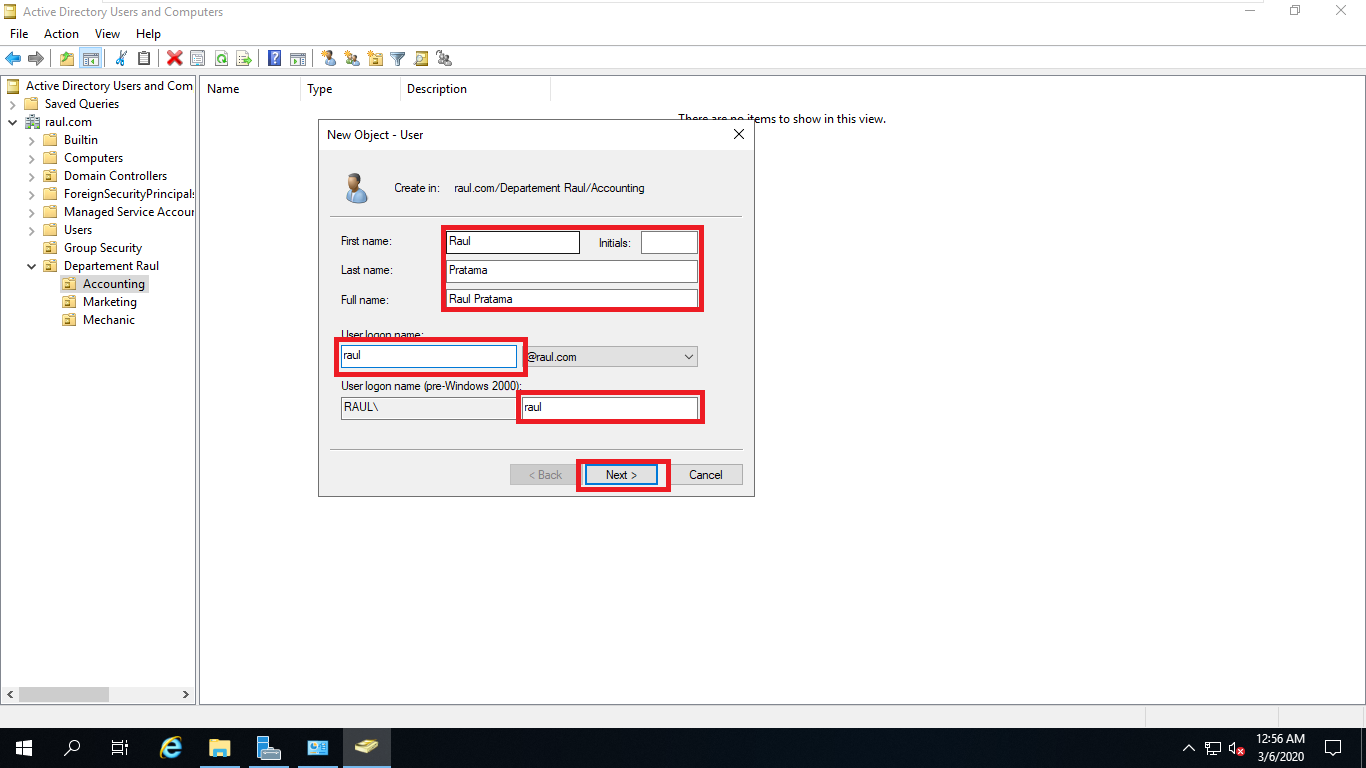1366x768 pixels.
Task: Open taskbar Search magnifier
Action: click(x=72, y=748)
